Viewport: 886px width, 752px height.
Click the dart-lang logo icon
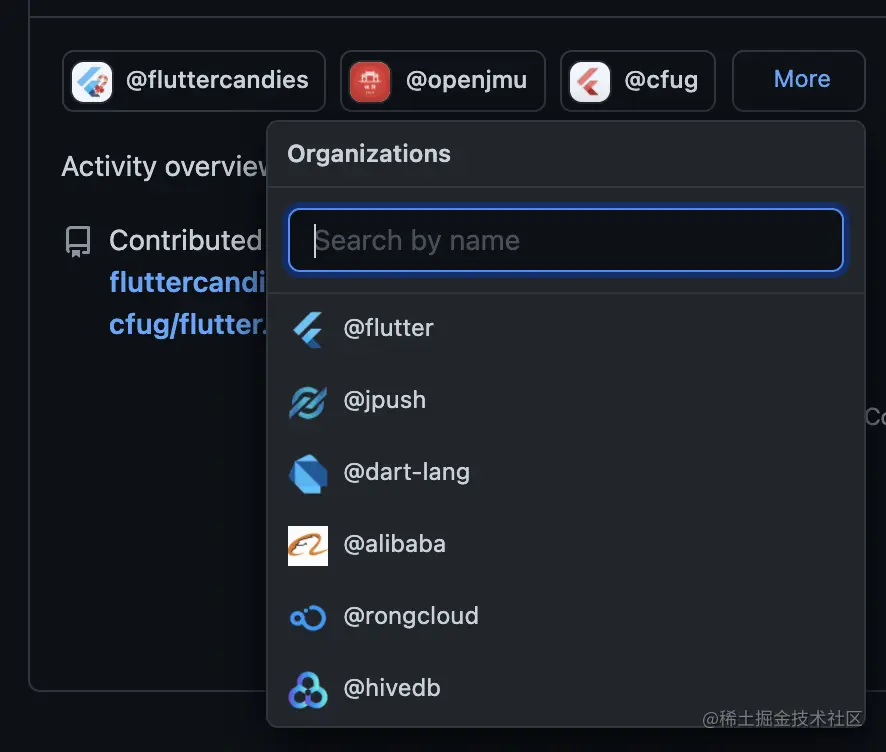point(308,473)
